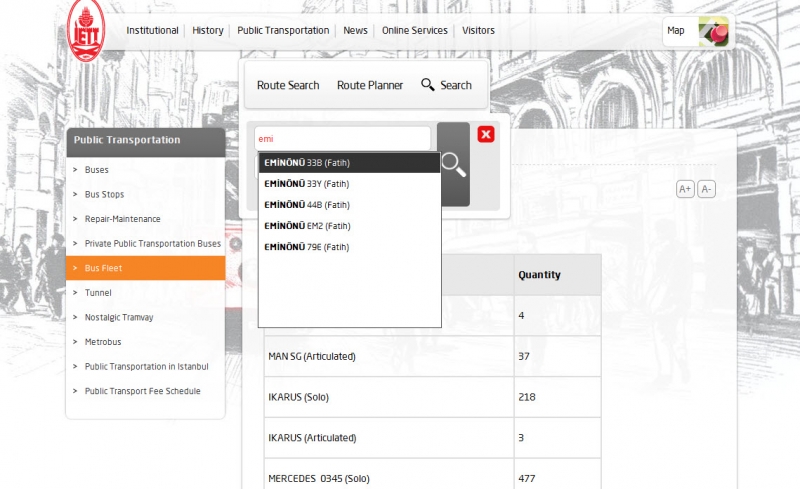Image resolution: width=800 pixels, height=489 pixels.
Task: Increase font size with A+ button
Action: pos(685,189)
